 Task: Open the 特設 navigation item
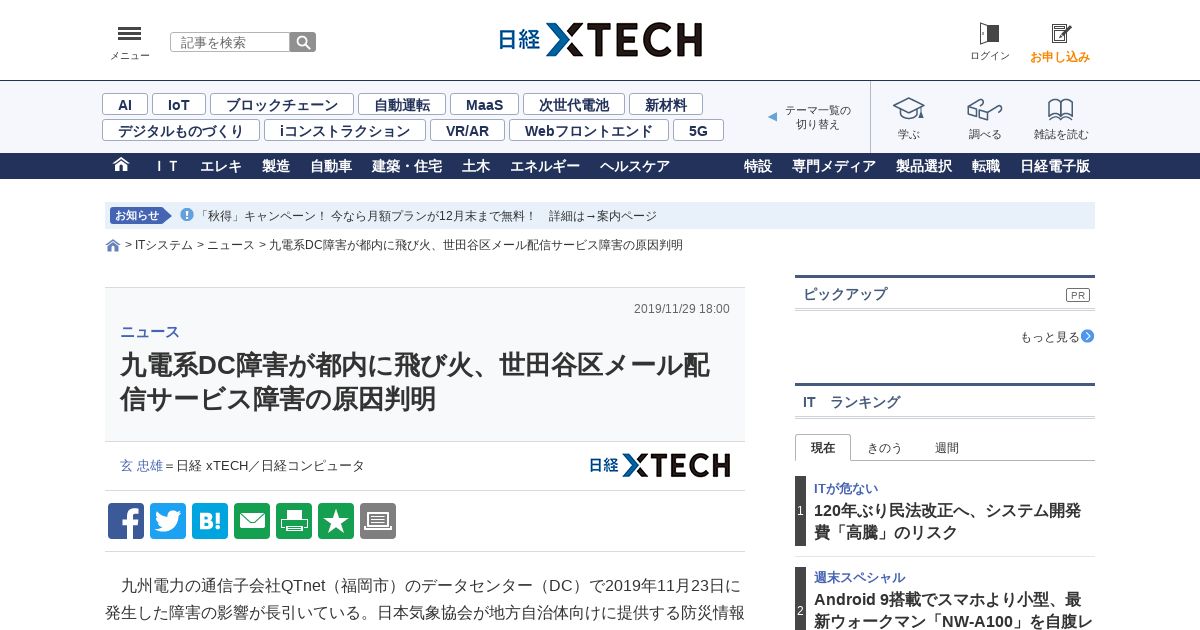pyautogui.click(x=758, y=166)
